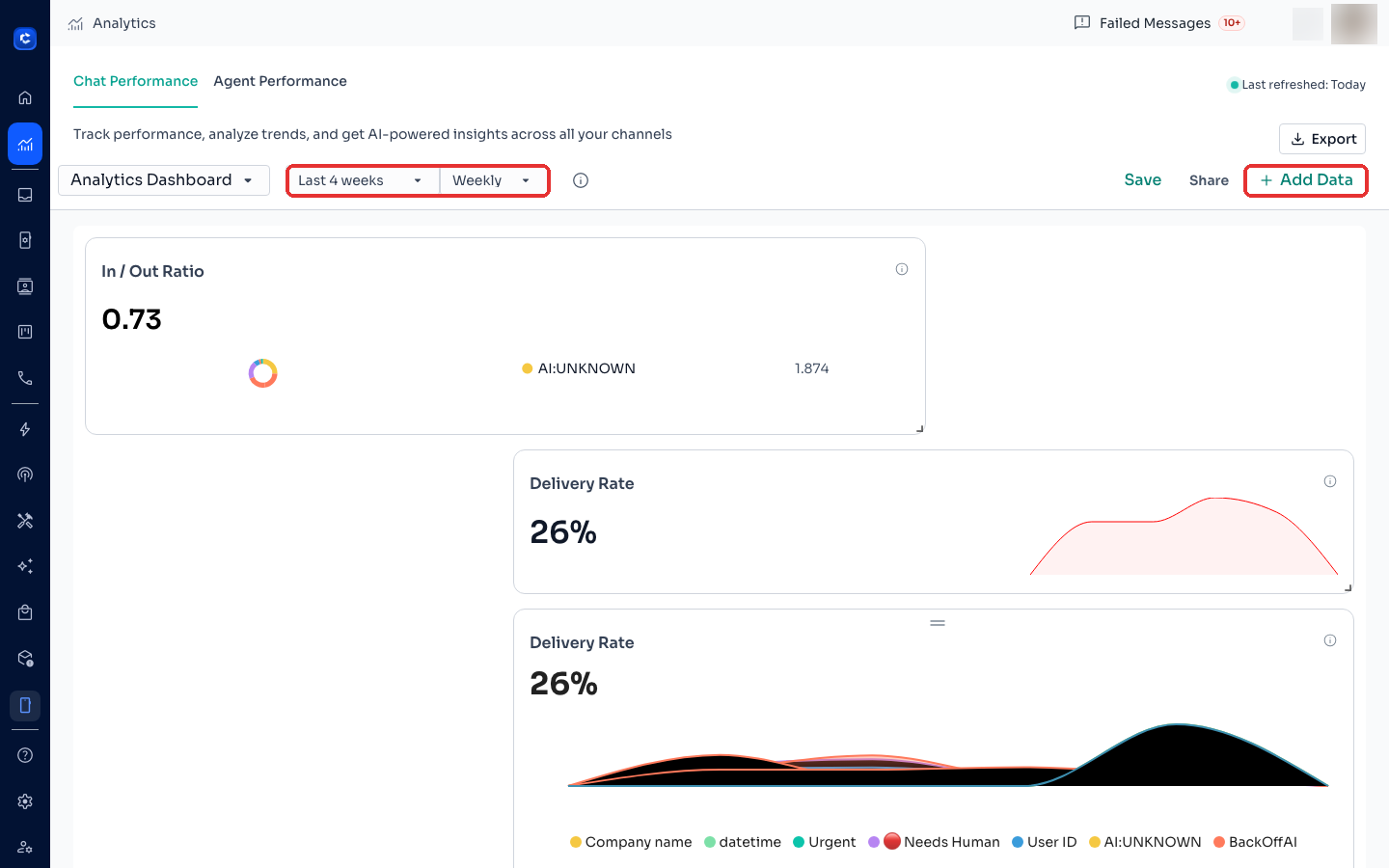1389x868 pixels.
Task: Open the broadcast signal sidebar icon
Action: point(25,475)
